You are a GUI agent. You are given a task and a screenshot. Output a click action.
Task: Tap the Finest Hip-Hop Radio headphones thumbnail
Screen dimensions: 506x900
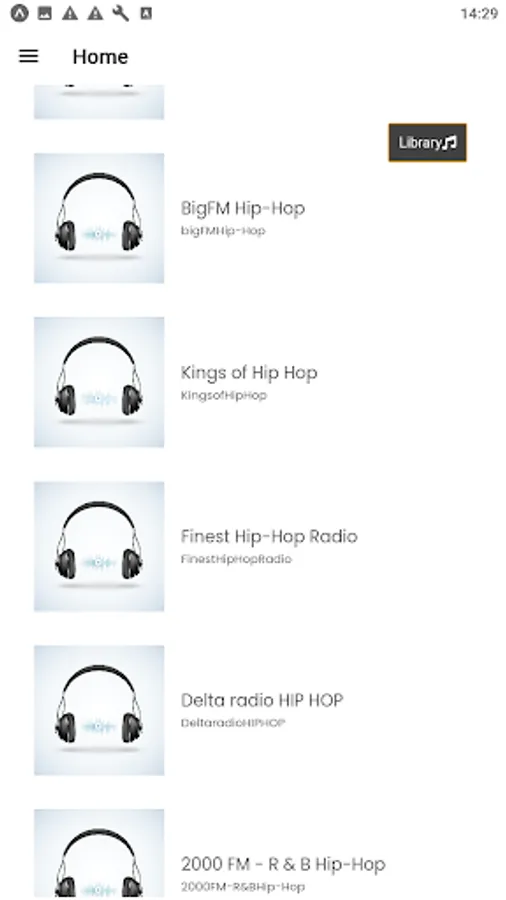(x=99, y=546)
